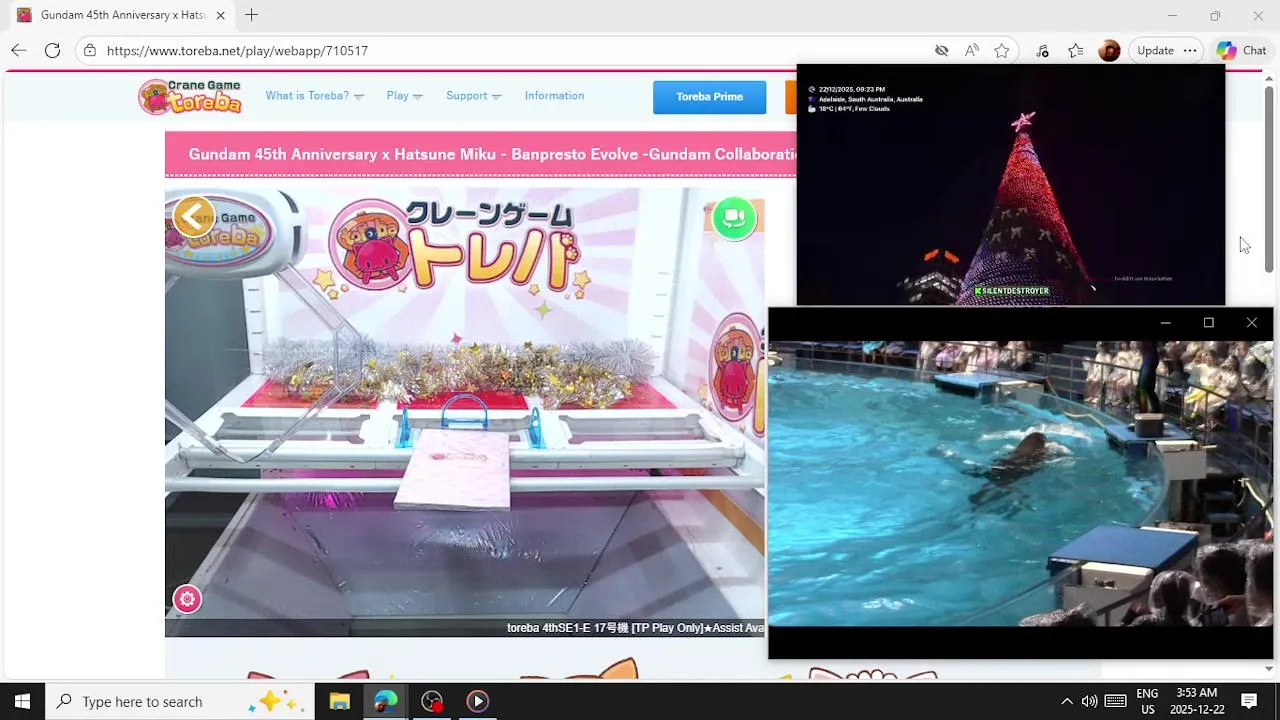
Task: Open the notification center icon
Action: point(1249,701)
